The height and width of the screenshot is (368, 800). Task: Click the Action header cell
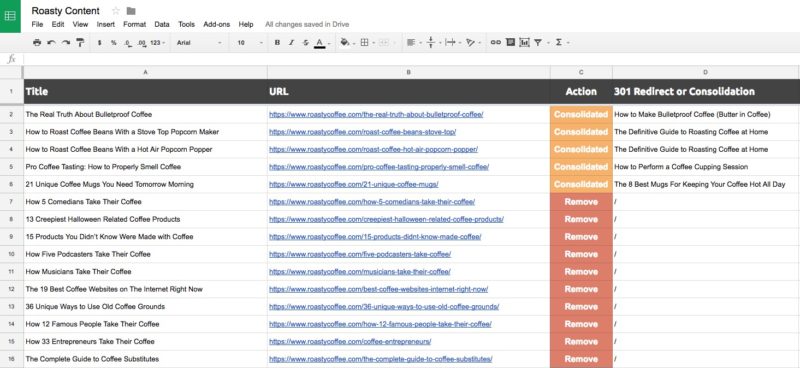click(x=581, y=92)
